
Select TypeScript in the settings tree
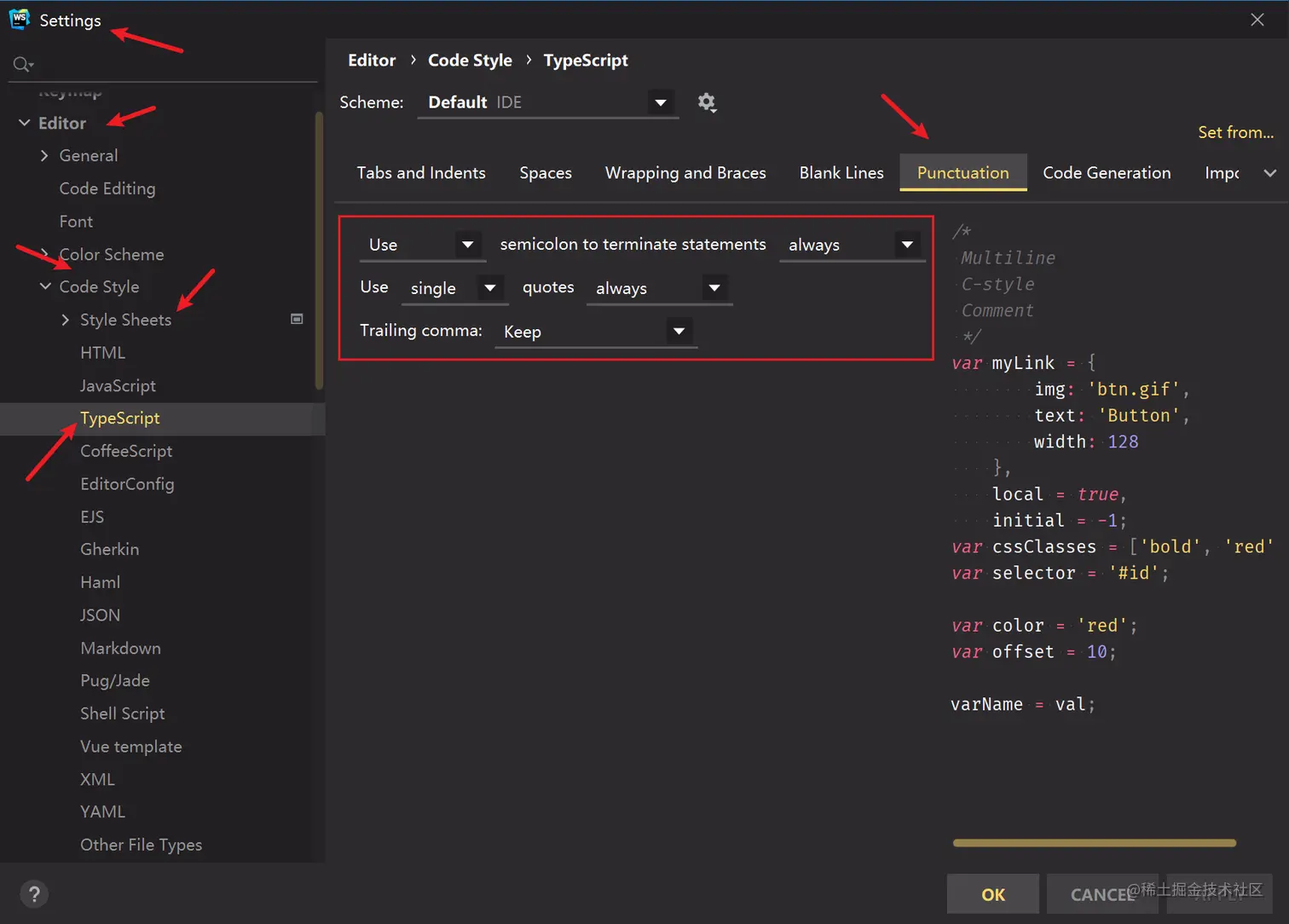pyautogui.click(x=120, y=419)
